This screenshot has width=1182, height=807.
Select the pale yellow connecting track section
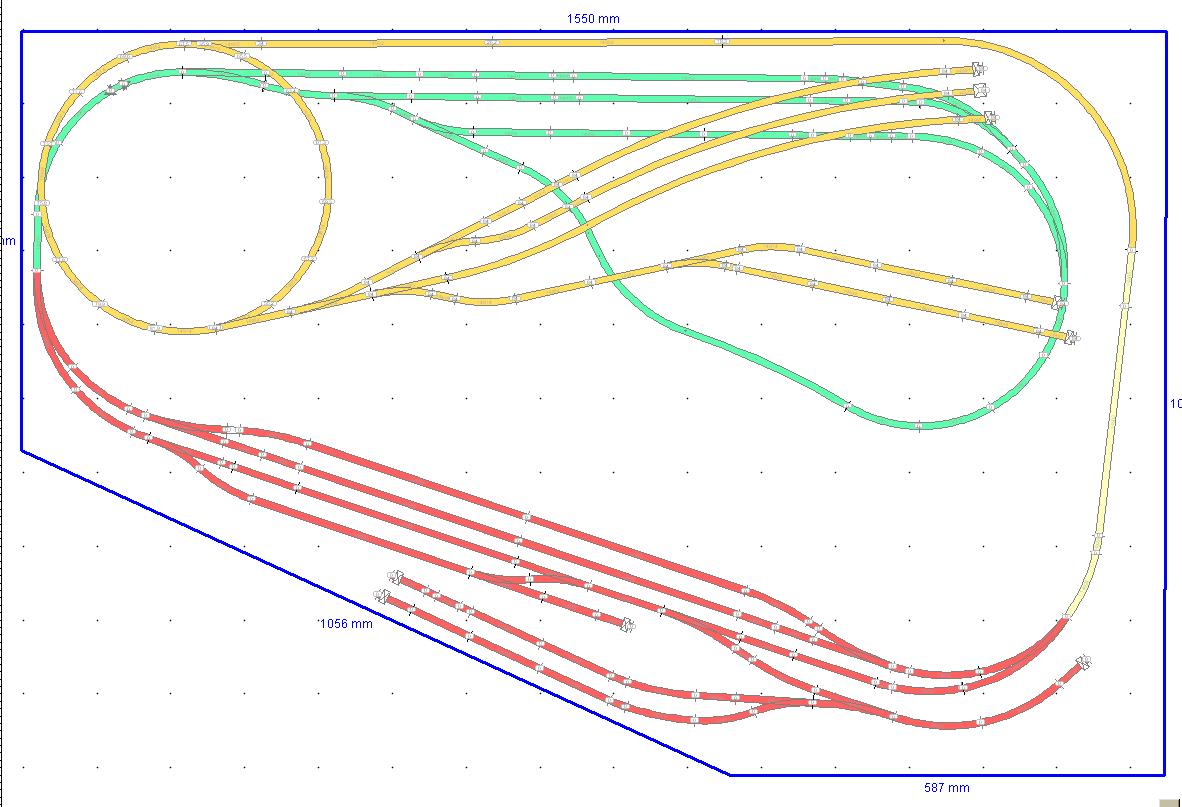point(1113,433)
